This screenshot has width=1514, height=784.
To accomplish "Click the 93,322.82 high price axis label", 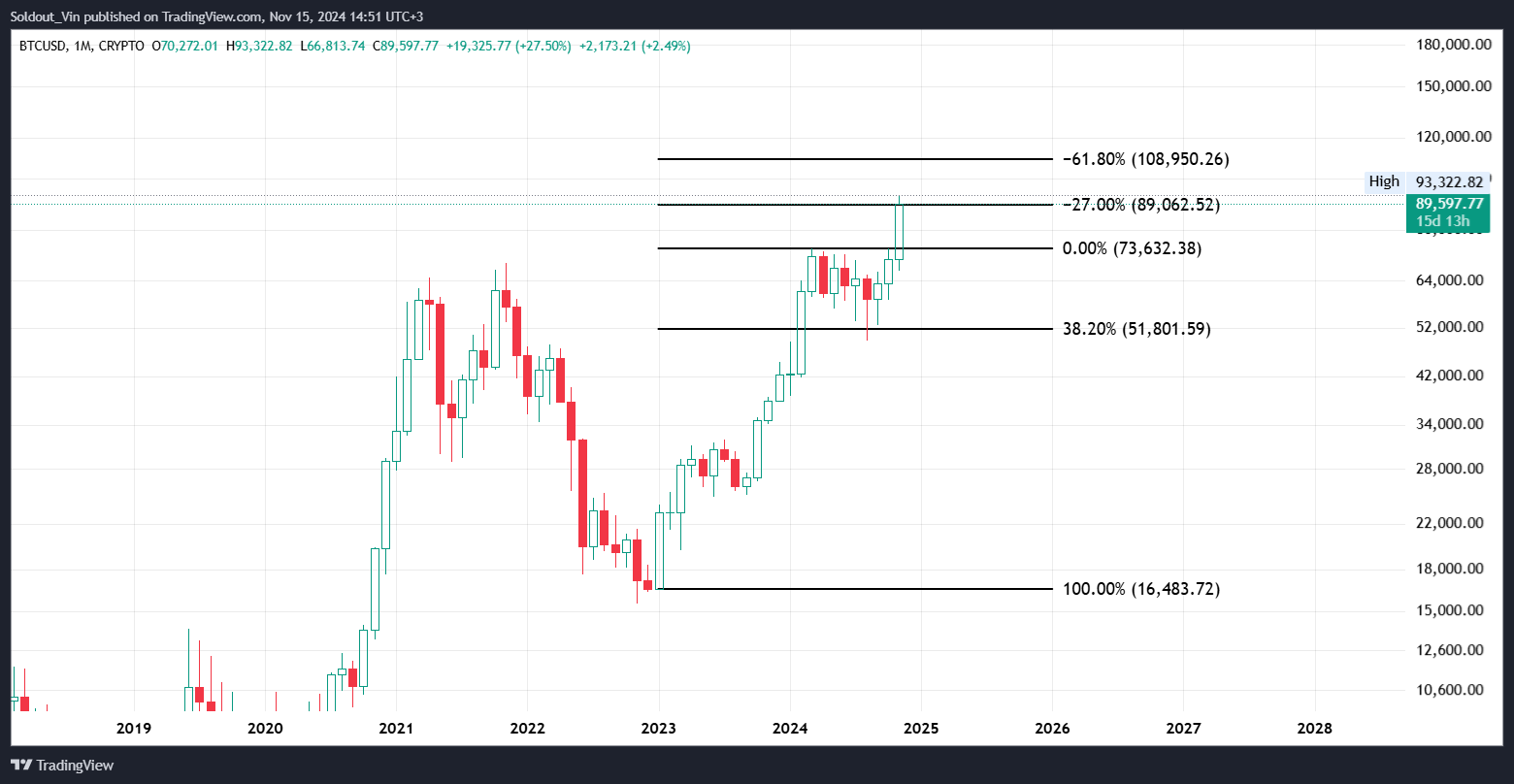I will pyautogui.click(x=1449, y=181).
